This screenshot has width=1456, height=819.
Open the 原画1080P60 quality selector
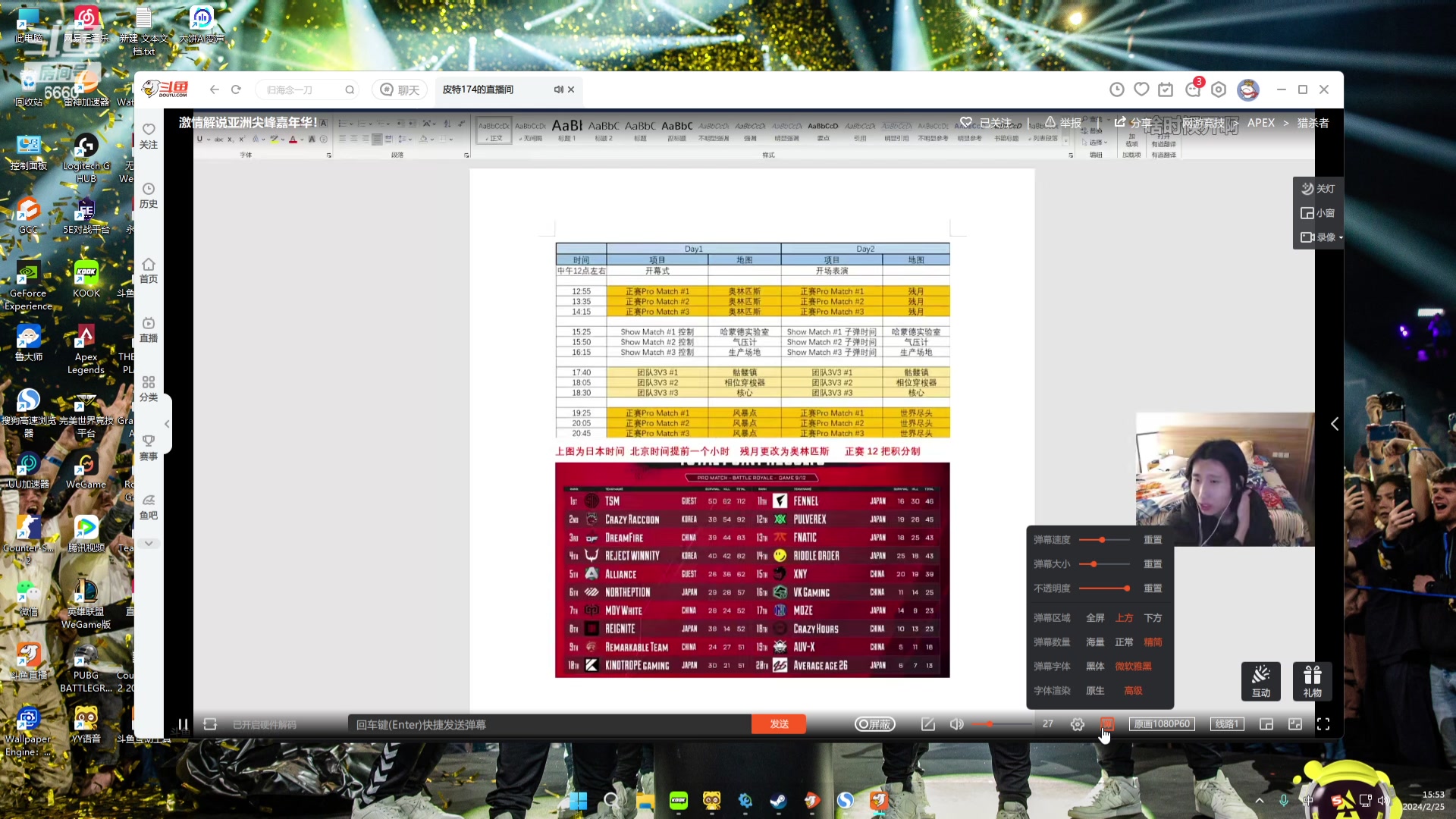coord(1162,724)
